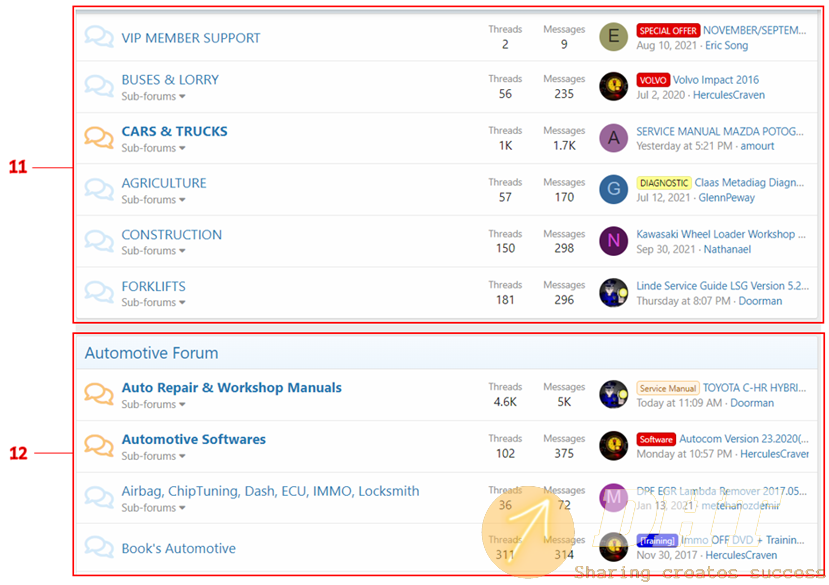Viewport: 829px width, 585px height.
Task: Open the Volvo Impact 2016 thread
Action: [x=715, y=80]
